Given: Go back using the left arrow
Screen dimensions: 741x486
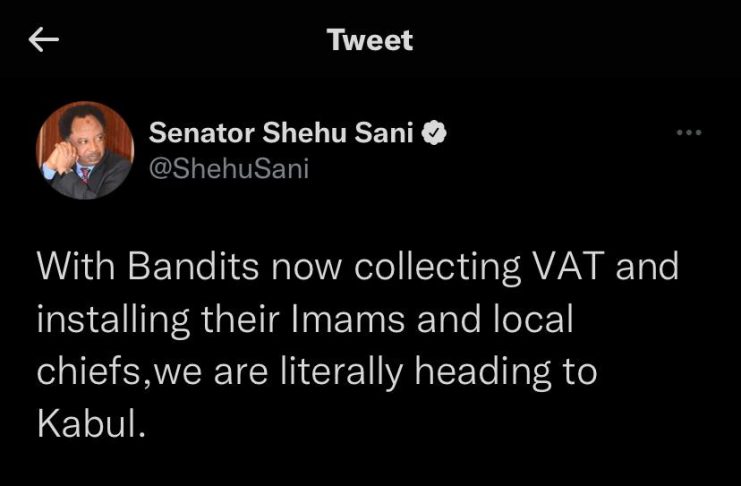Looking at the screenshot, I should tap(47, 40).
